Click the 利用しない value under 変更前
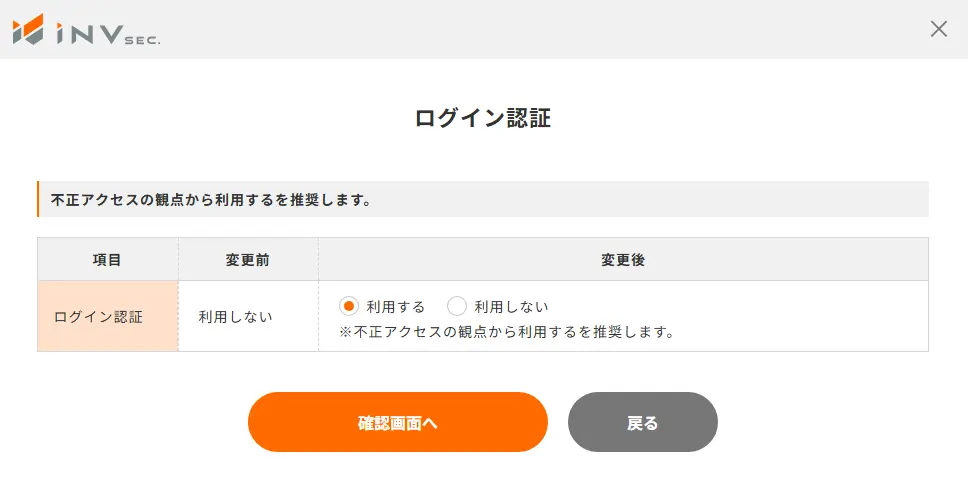 point(235,317)
